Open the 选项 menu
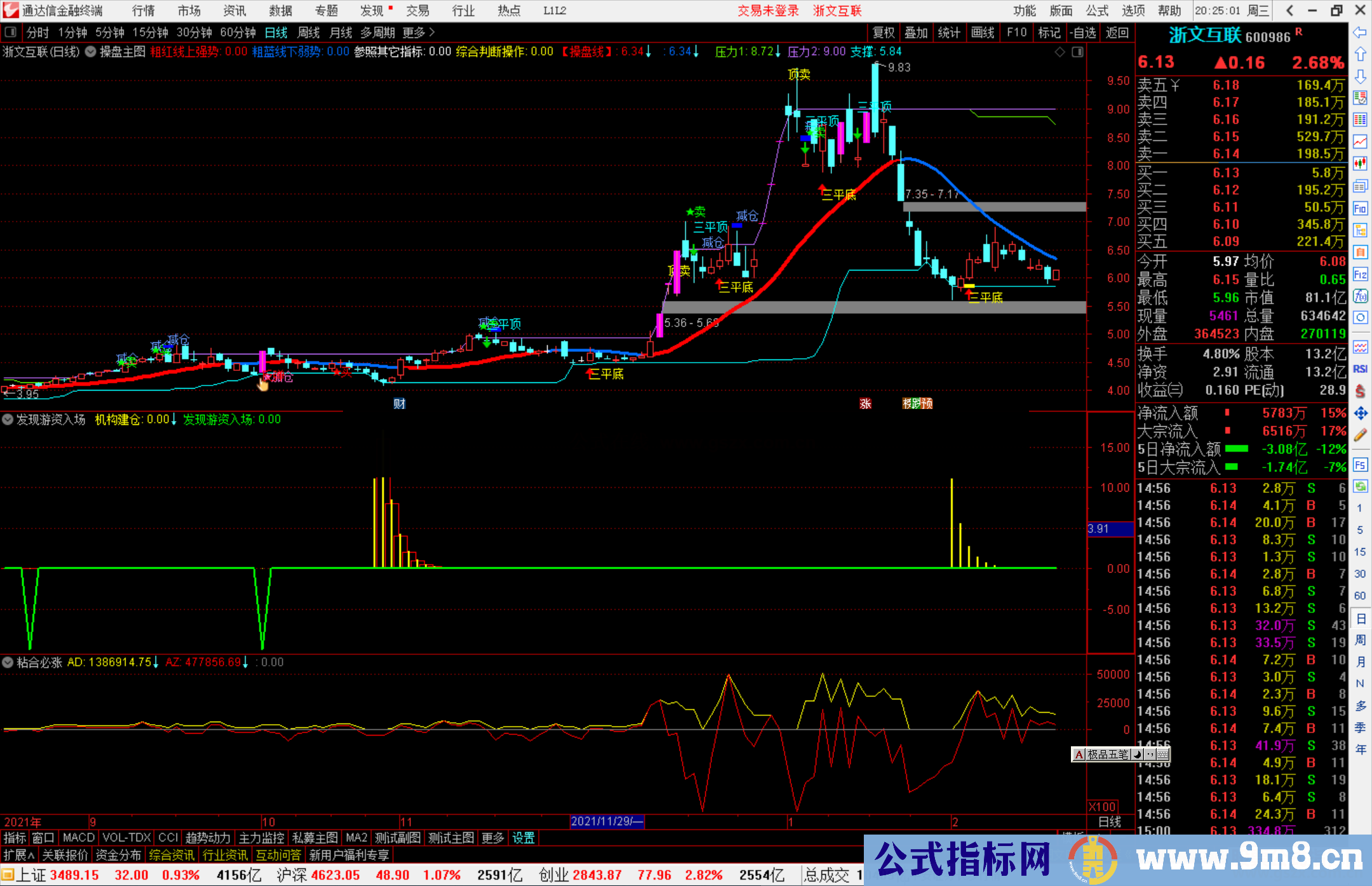Image resolution: width=1372 pixels, height=886 pixels. [1133, 11]
